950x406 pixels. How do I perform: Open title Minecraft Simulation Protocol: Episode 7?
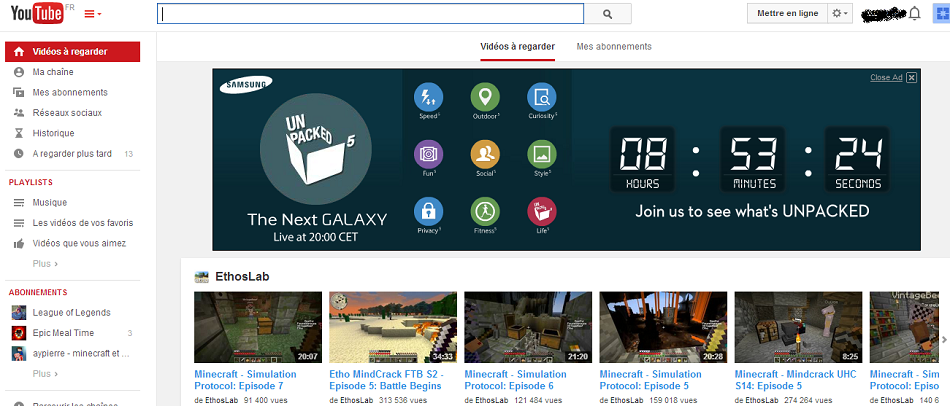(245, 380)
